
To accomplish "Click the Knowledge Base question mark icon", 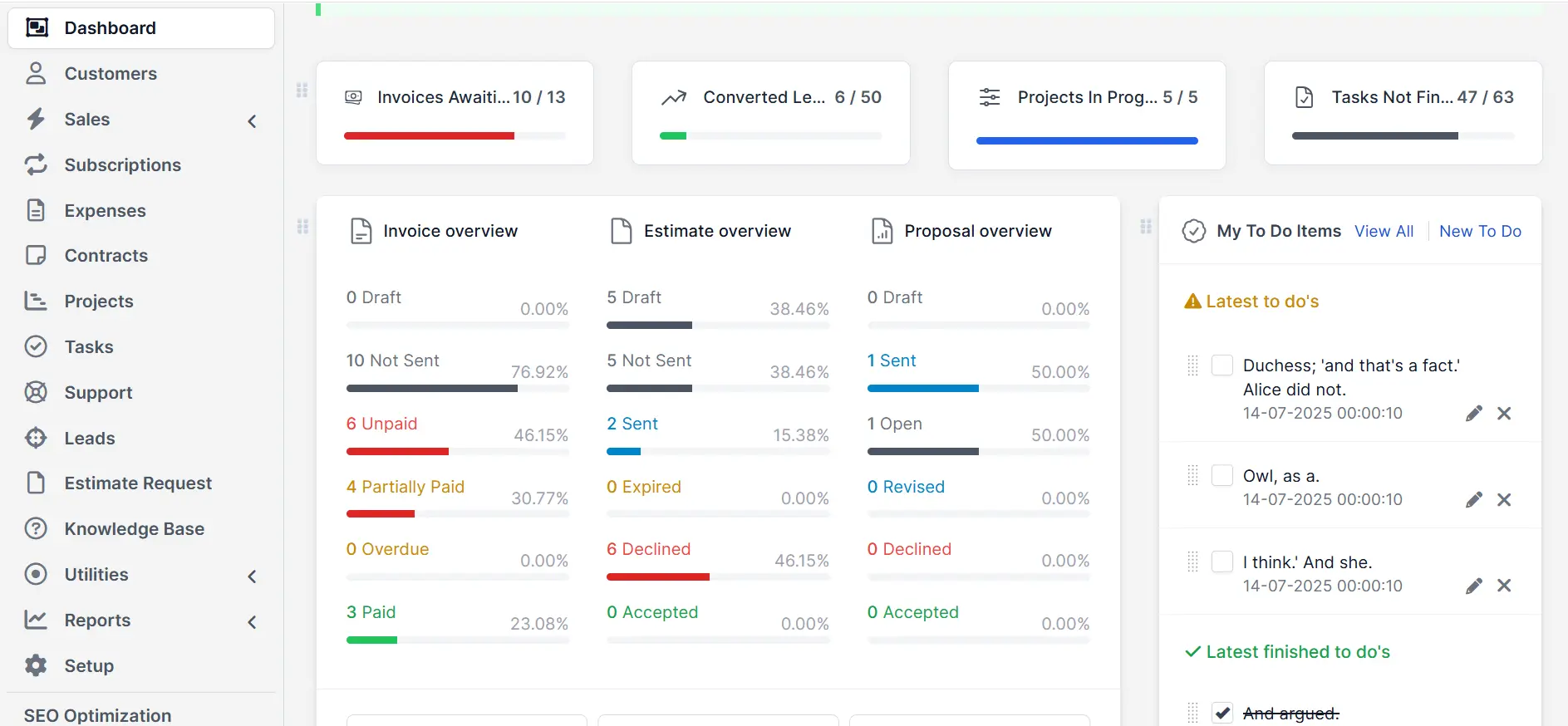I will 36,528.
